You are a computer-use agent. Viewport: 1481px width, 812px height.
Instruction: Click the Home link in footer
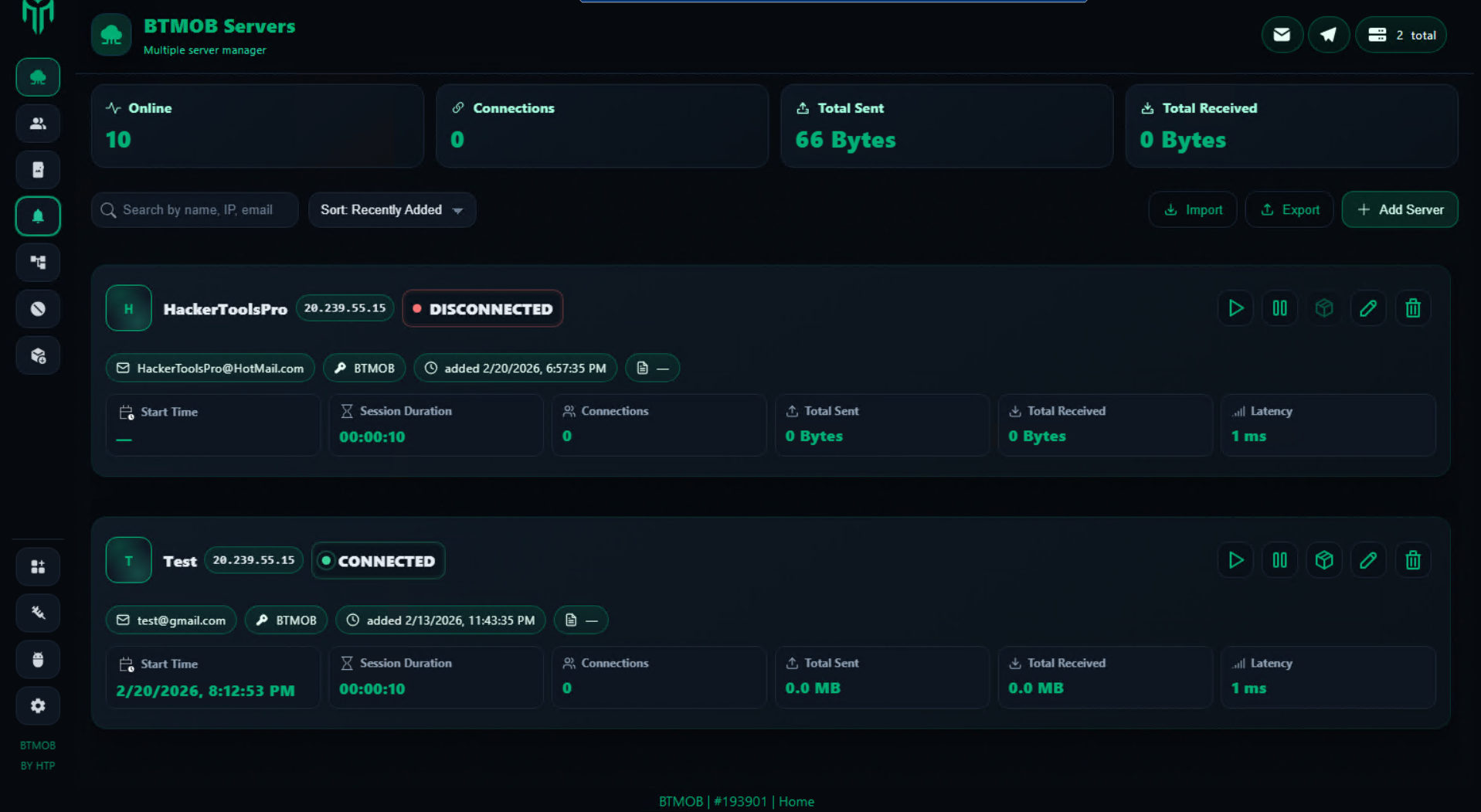click(x=796, y=801)
